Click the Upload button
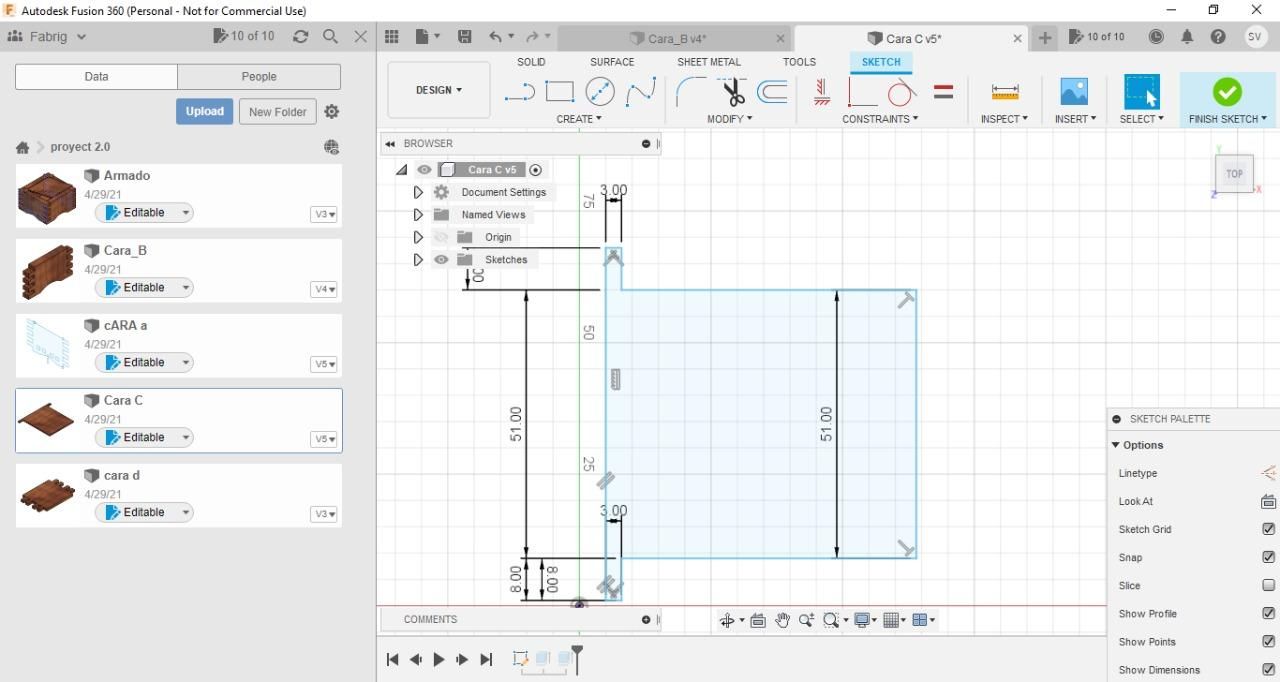The height and width of the screenshot is (682, 1280). pyautogui.click(x=204, y=111)
